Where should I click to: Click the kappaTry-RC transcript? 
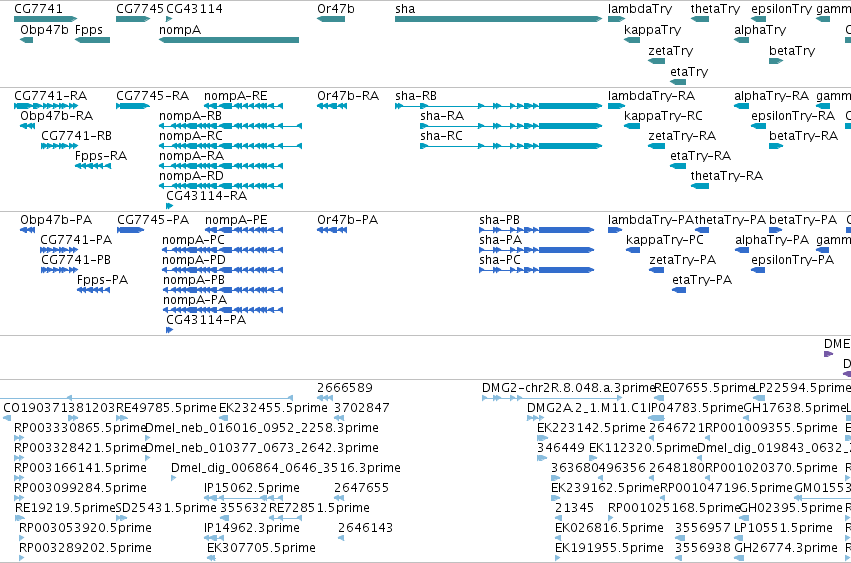tap(632, 126)
